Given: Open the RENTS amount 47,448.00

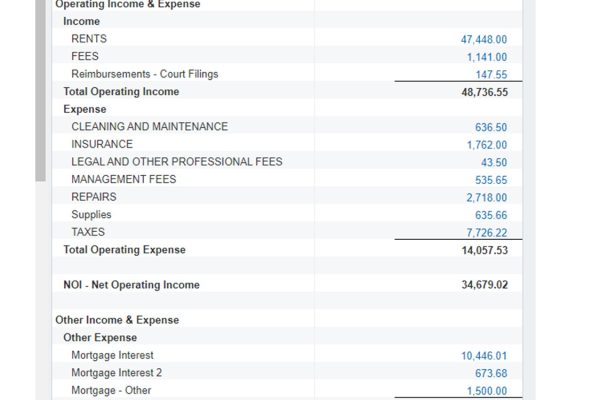Looking at the screenshot, I should point(484,39).
